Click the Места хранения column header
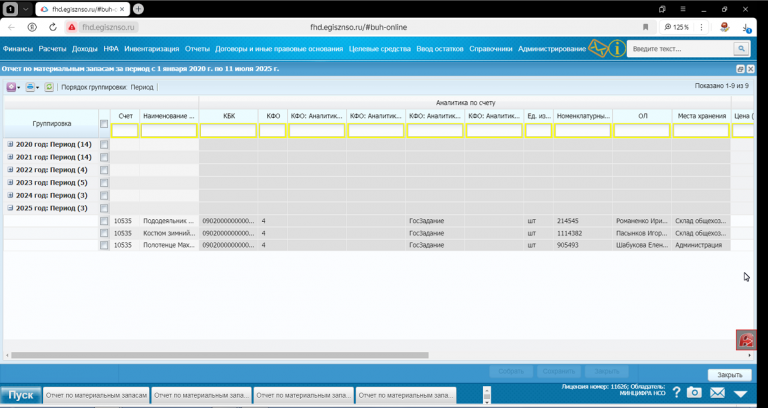The height and width of the screenshot is (408, 768). point(701,116)
